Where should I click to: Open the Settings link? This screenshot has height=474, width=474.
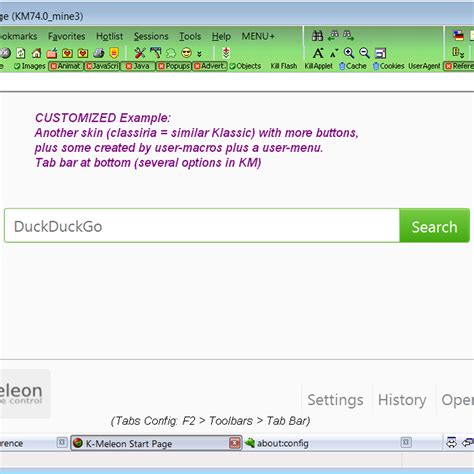click(x=335, y=400)
